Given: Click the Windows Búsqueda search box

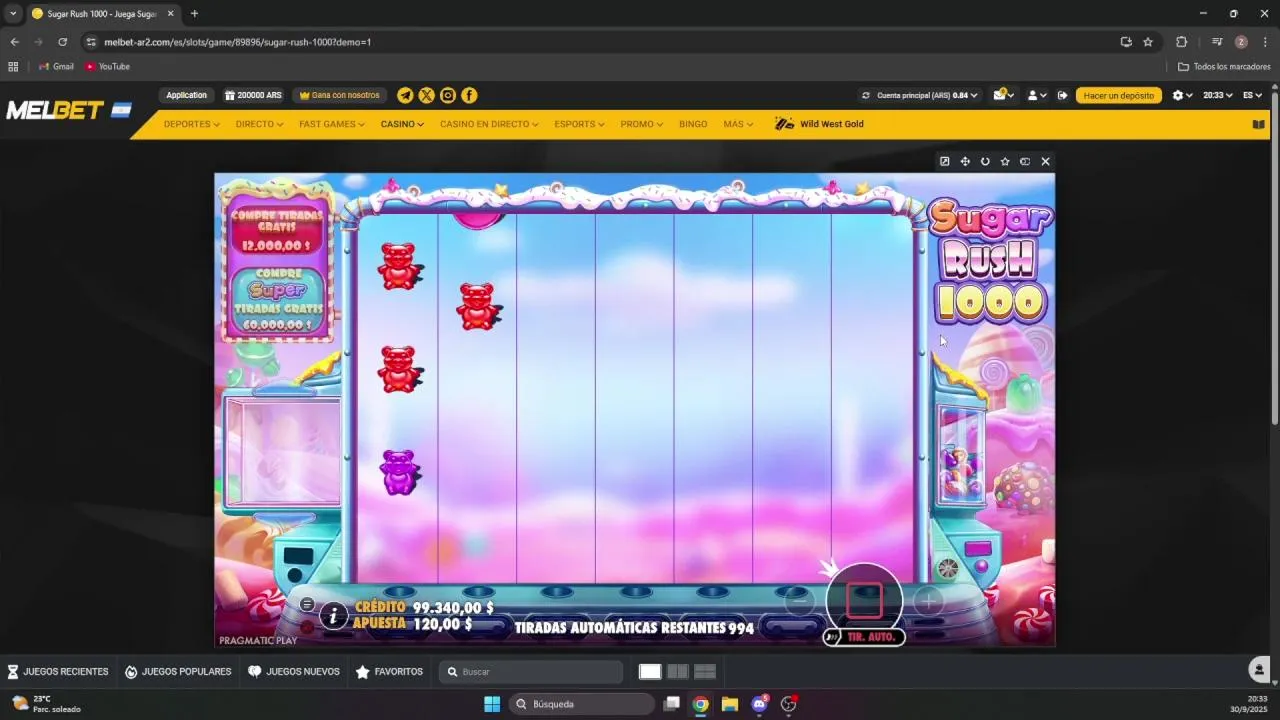Looking at the screenshot, I should (581, 704).
